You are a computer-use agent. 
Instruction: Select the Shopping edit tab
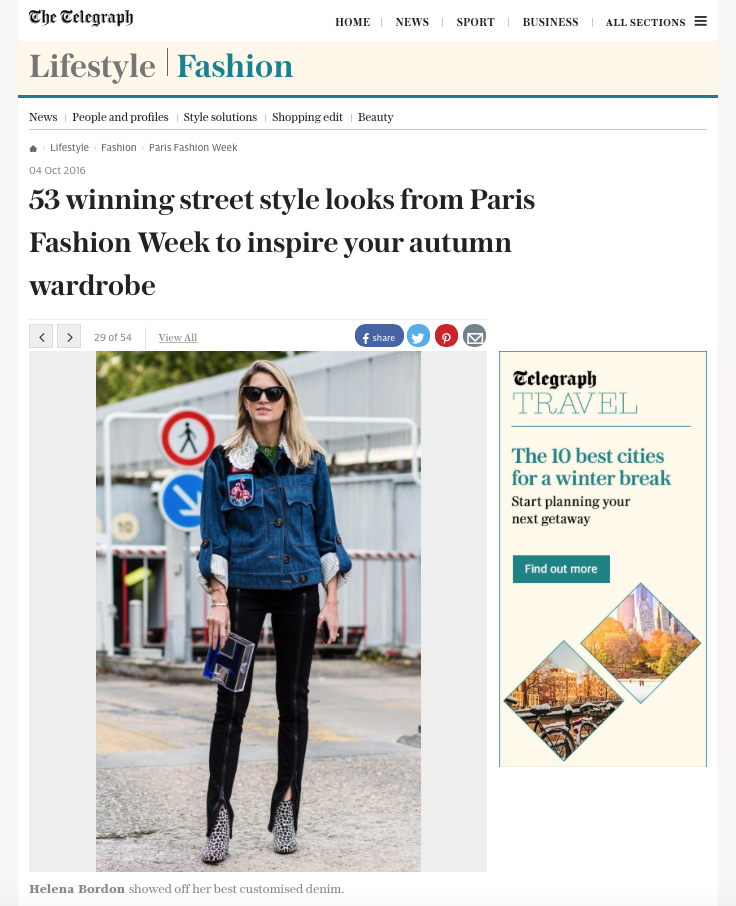[x=307, y=117]
